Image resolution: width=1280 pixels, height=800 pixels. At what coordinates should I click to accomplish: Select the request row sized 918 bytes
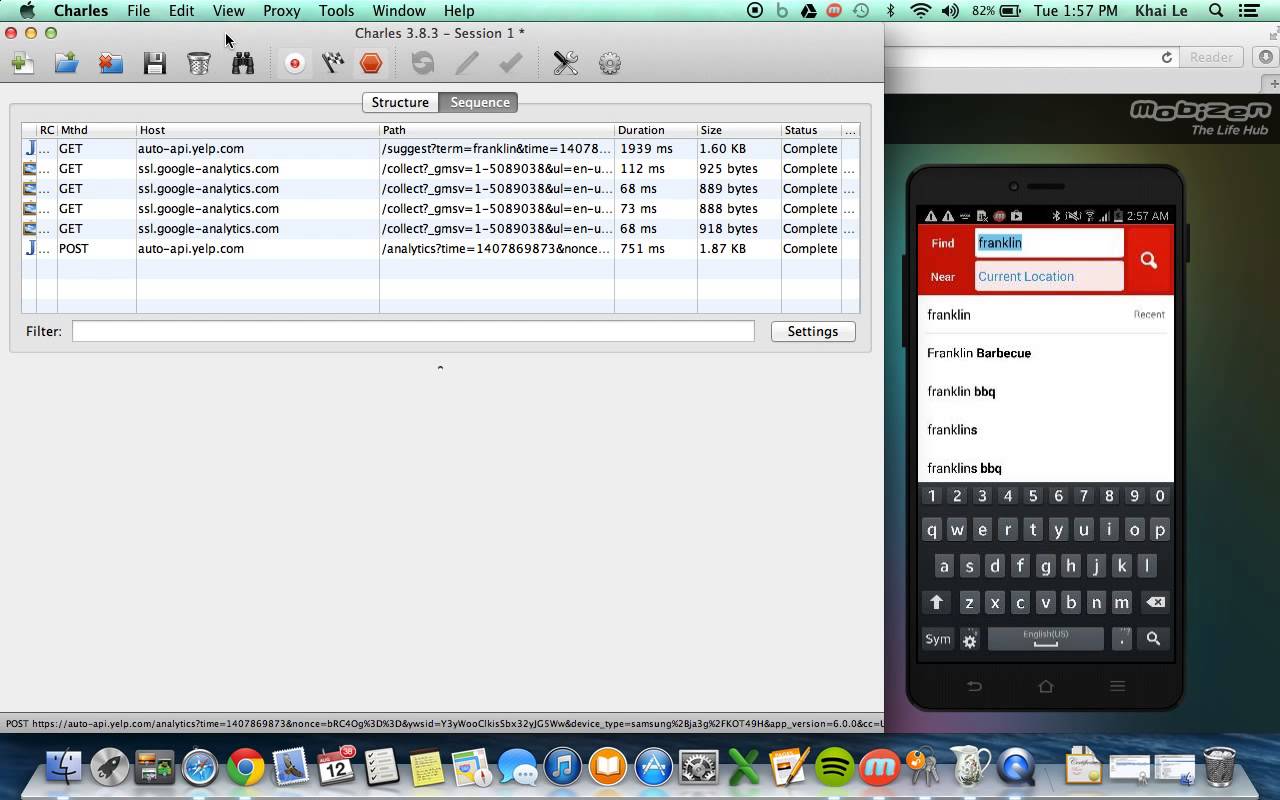pos(440,228)
